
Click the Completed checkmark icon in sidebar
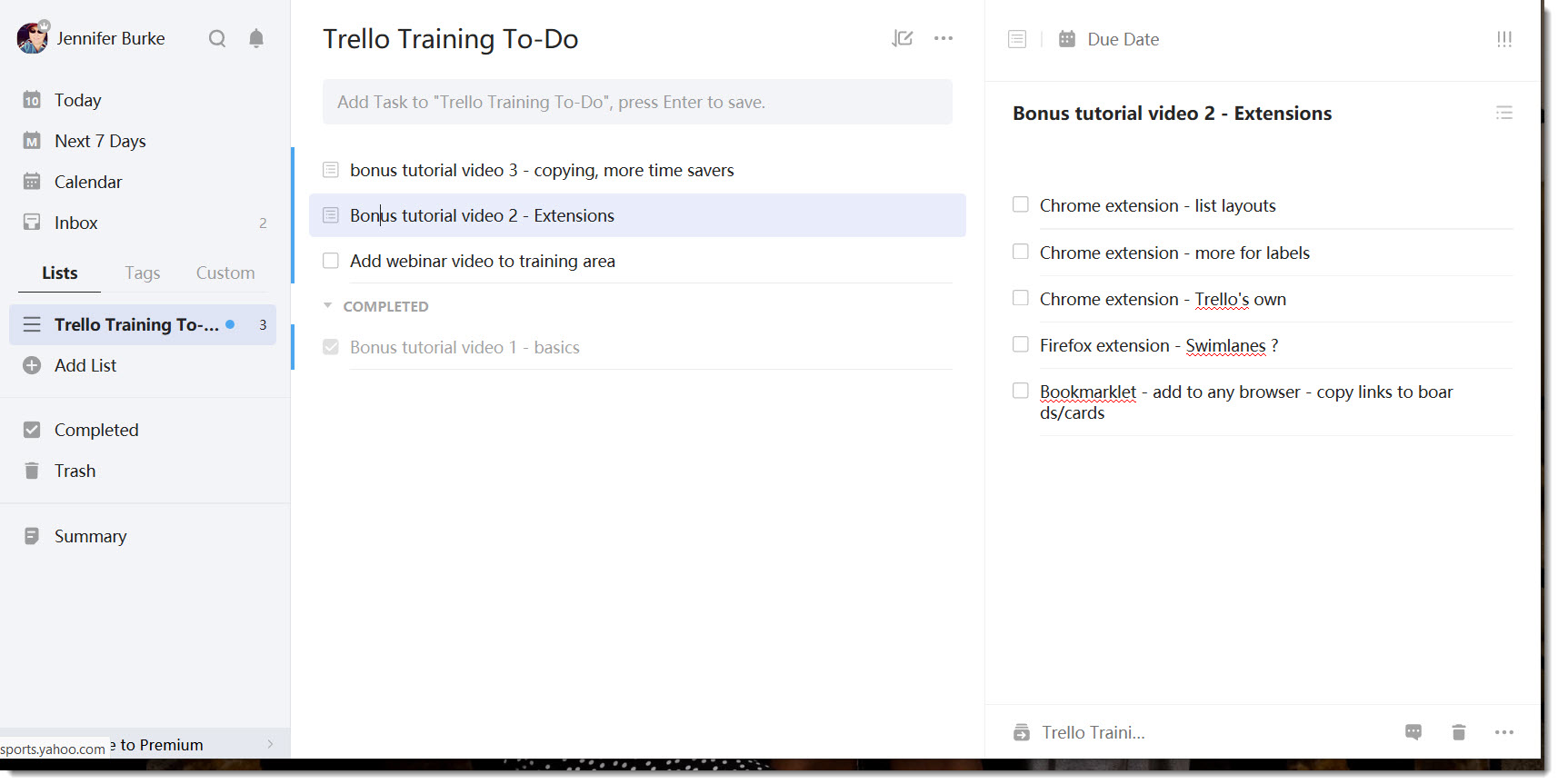(x=32, y=430)
